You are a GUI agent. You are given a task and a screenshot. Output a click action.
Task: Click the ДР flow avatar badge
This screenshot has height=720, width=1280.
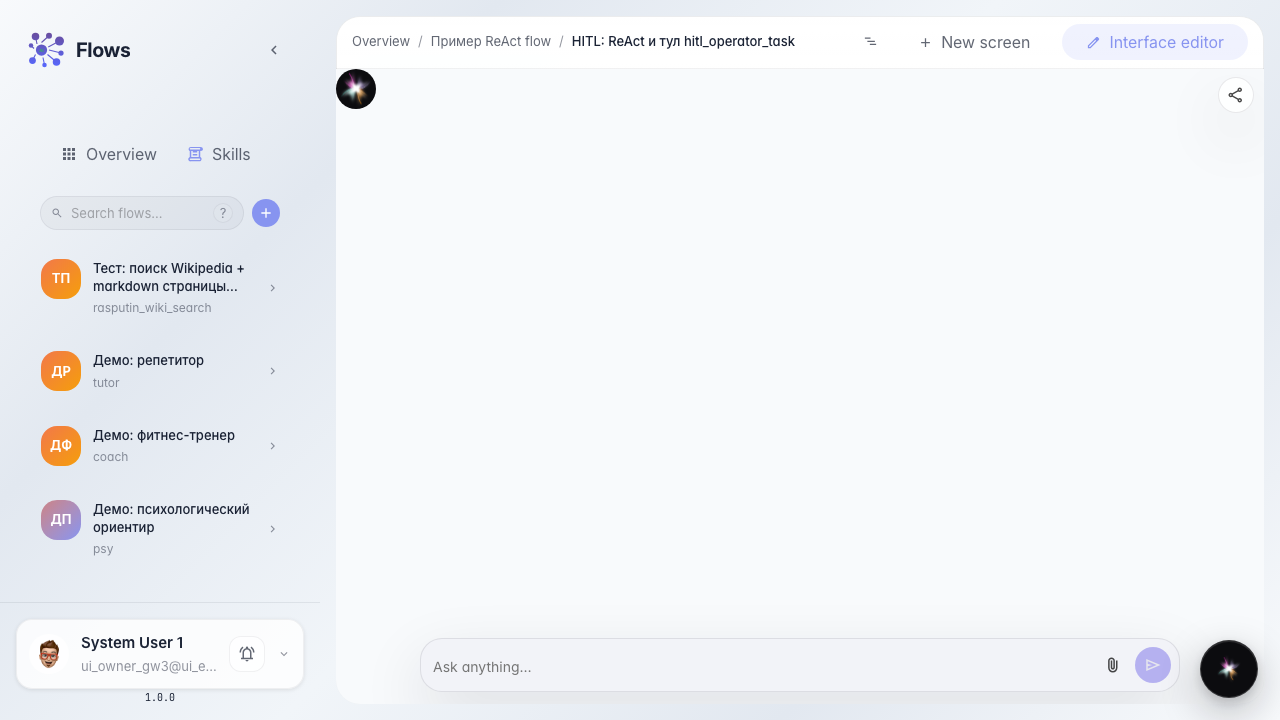click(61, 371)
